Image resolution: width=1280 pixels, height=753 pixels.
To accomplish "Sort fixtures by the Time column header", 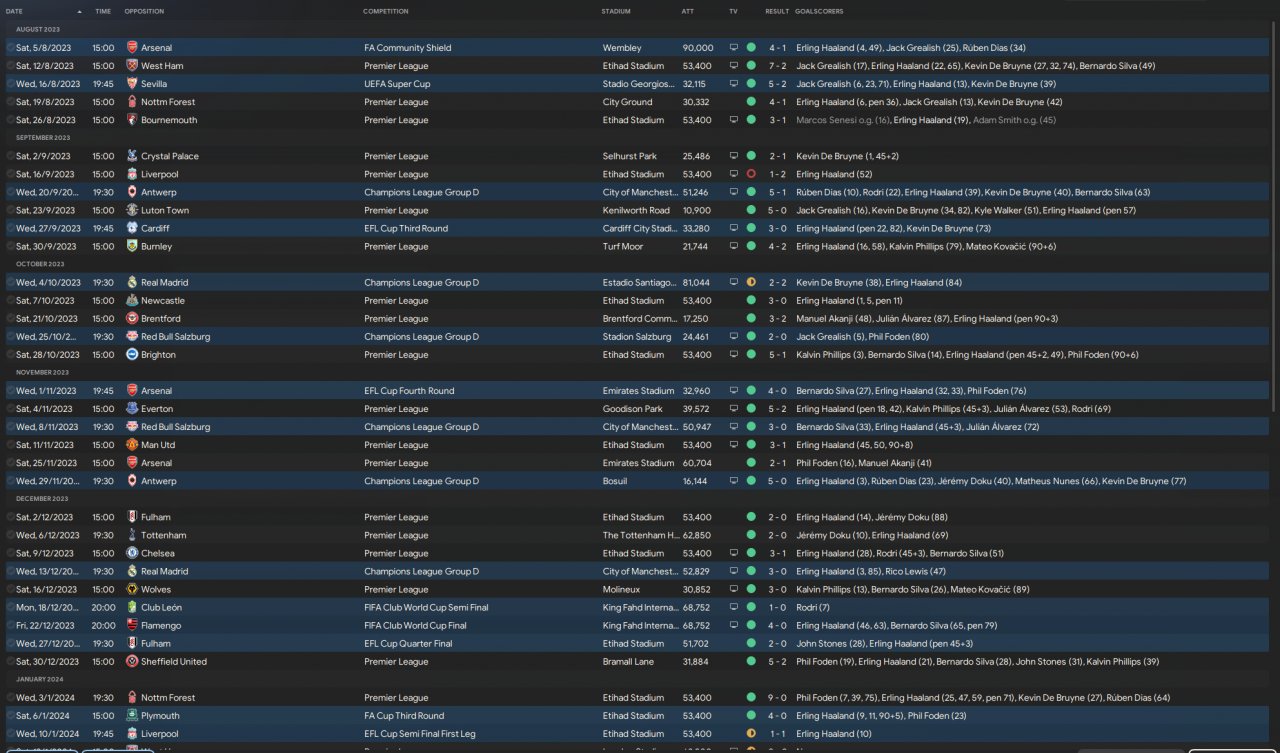I will [x=103, y=11].
